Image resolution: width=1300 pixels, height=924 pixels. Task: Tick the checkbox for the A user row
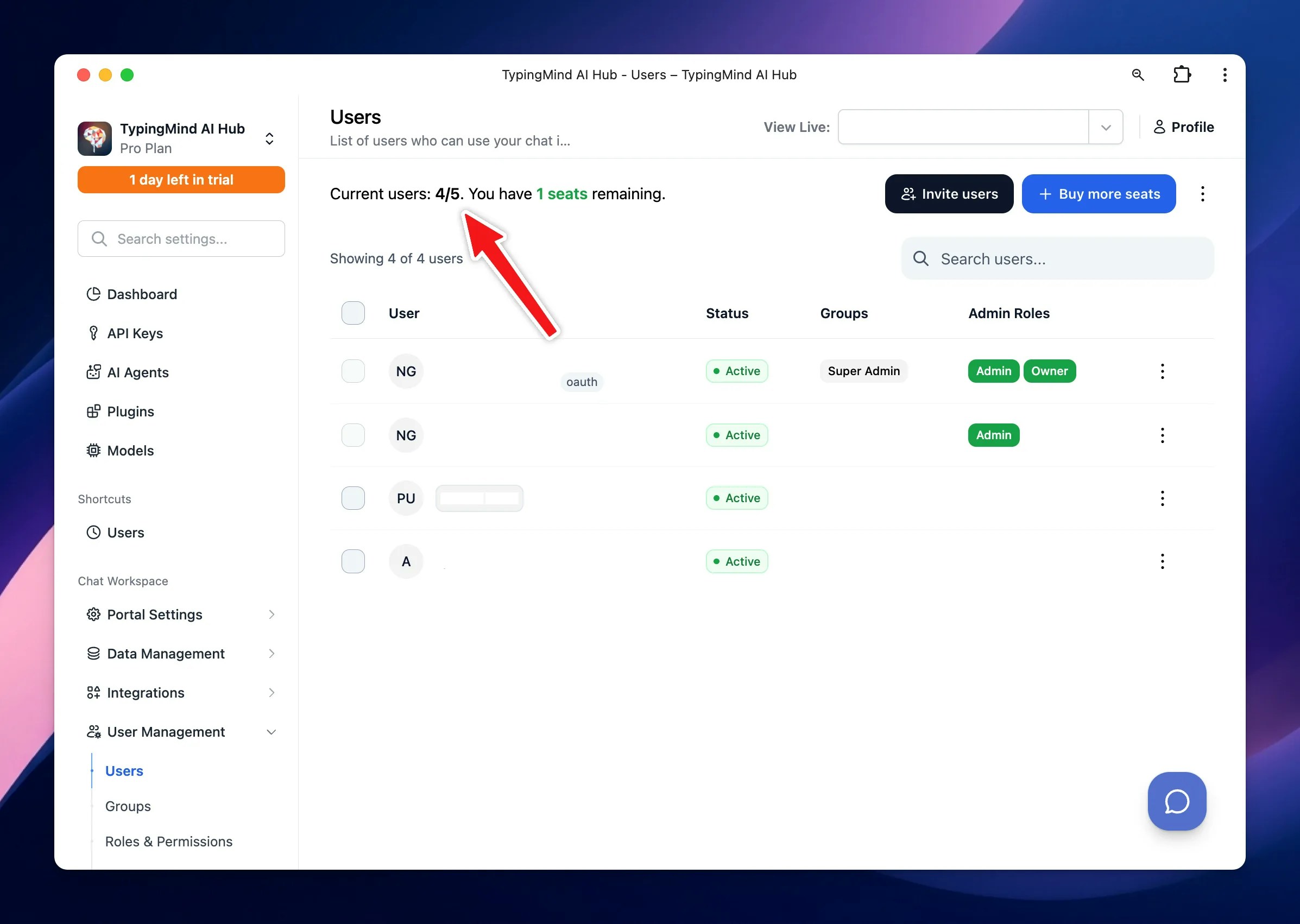tap(353, 561)
